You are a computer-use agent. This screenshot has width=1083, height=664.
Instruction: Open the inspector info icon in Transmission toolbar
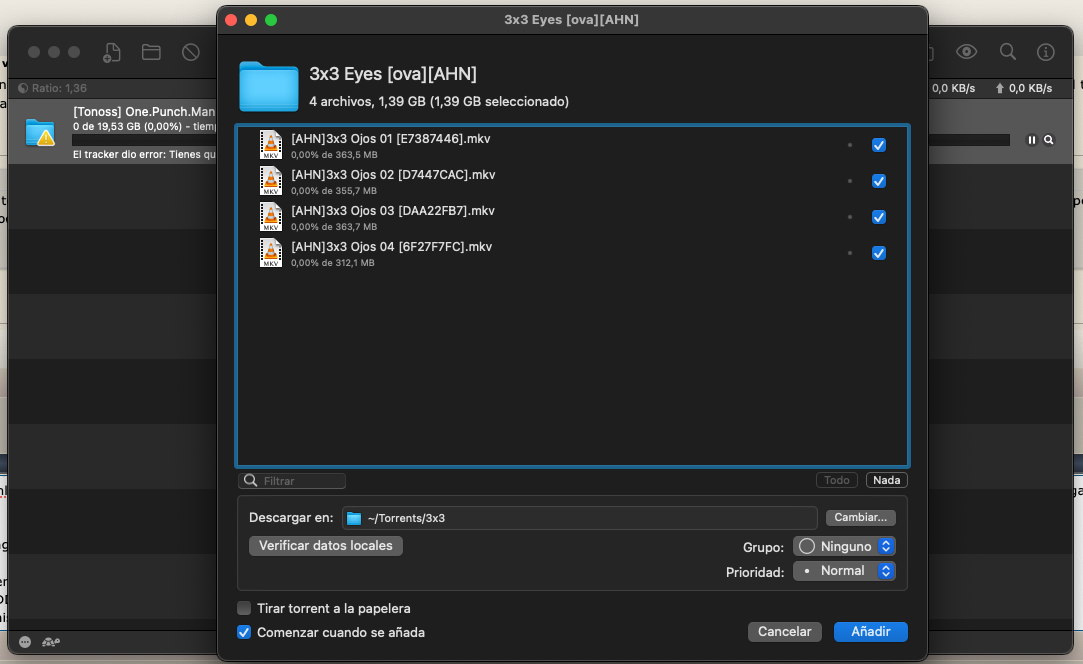click(x=1046, y=52)
